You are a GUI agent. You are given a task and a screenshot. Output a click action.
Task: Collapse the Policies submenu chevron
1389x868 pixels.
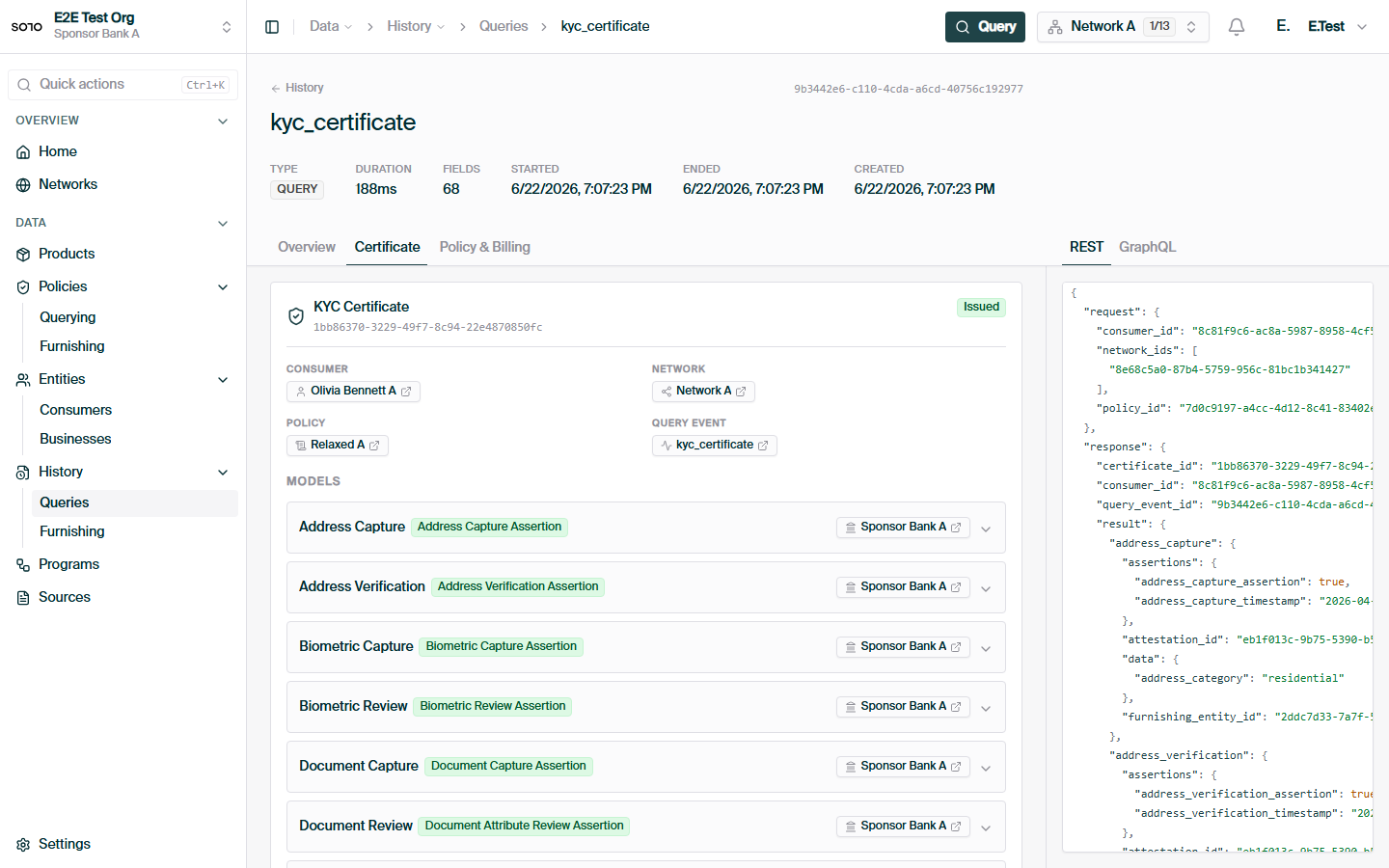(223, 287)
